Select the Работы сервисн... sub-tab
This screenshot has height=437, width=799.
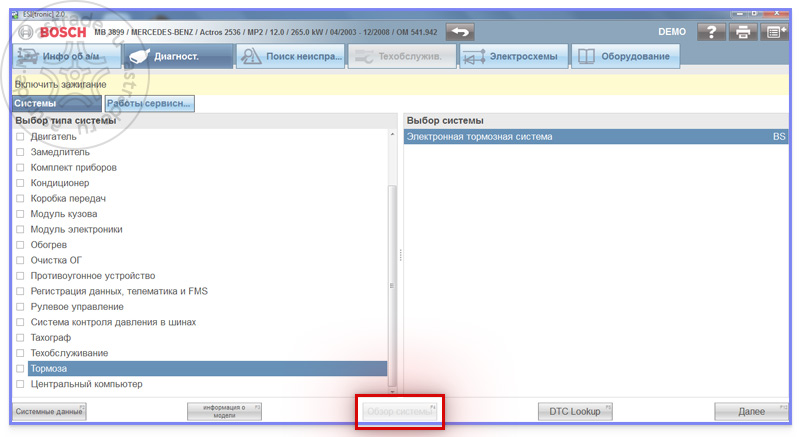click(149, 103)
